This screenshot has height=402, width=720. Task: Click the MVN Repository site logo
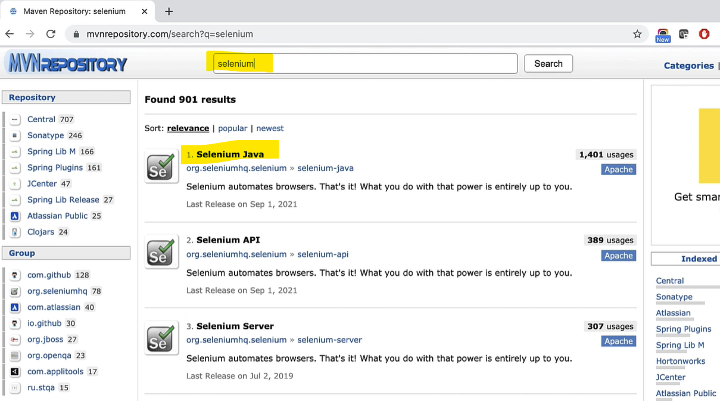pos(68,64)
